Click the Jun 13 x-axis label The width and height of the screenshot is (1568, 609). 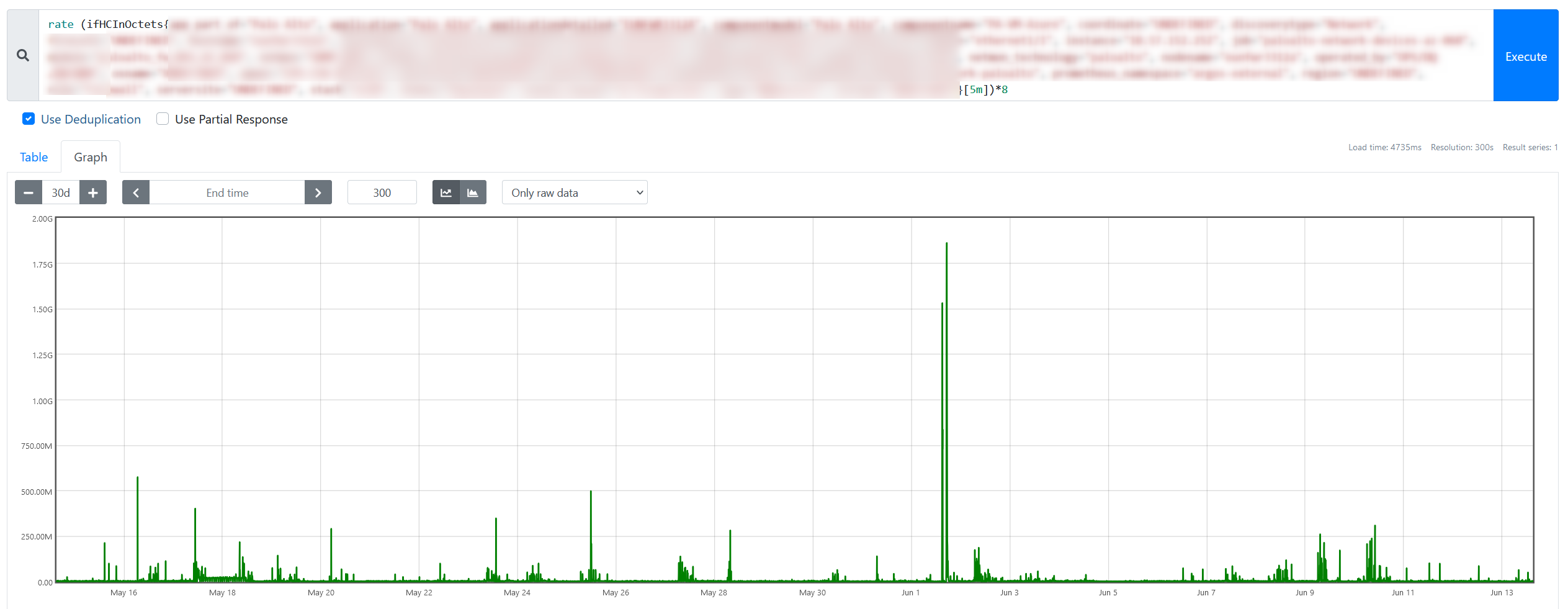click(x=1502, y=592)
